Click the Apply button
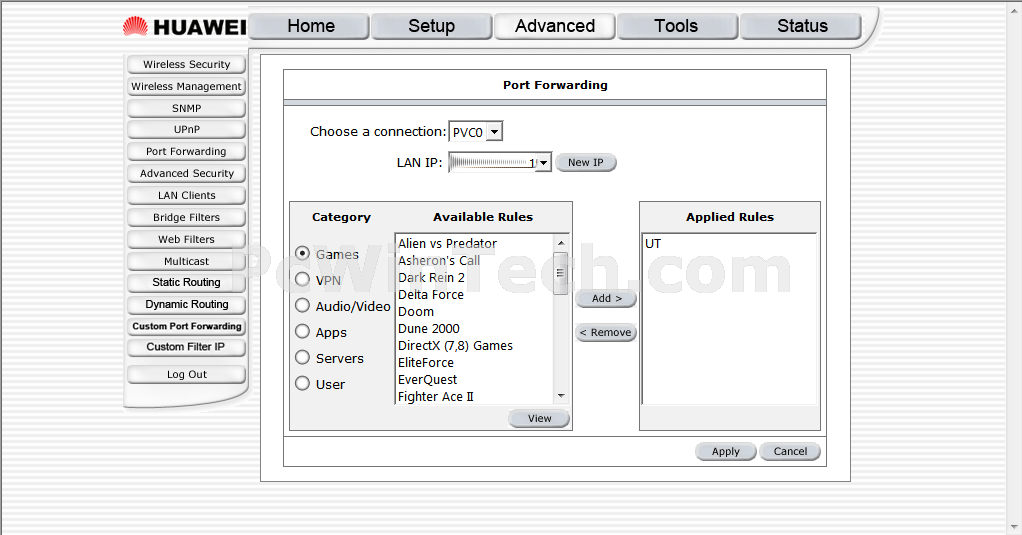Screen dimensions: 1022x535 click(725, 452)
